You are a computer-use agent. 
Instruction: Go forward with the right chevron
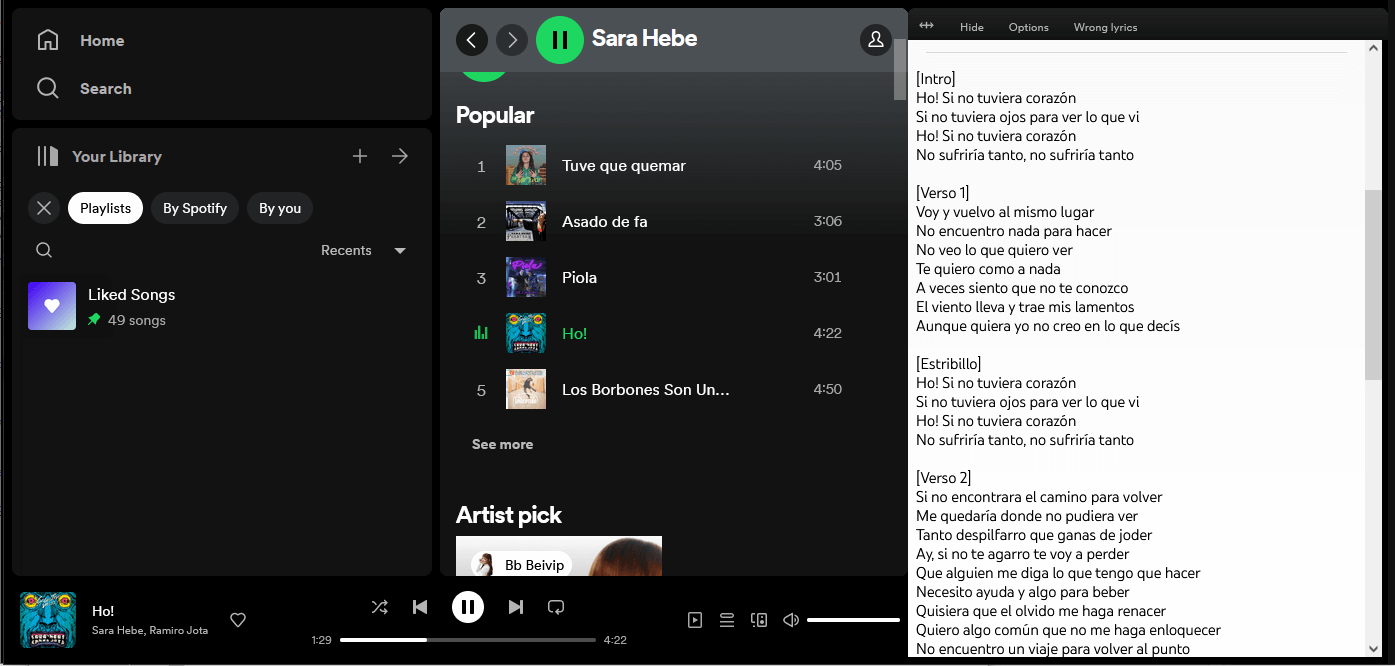point(512,40)
